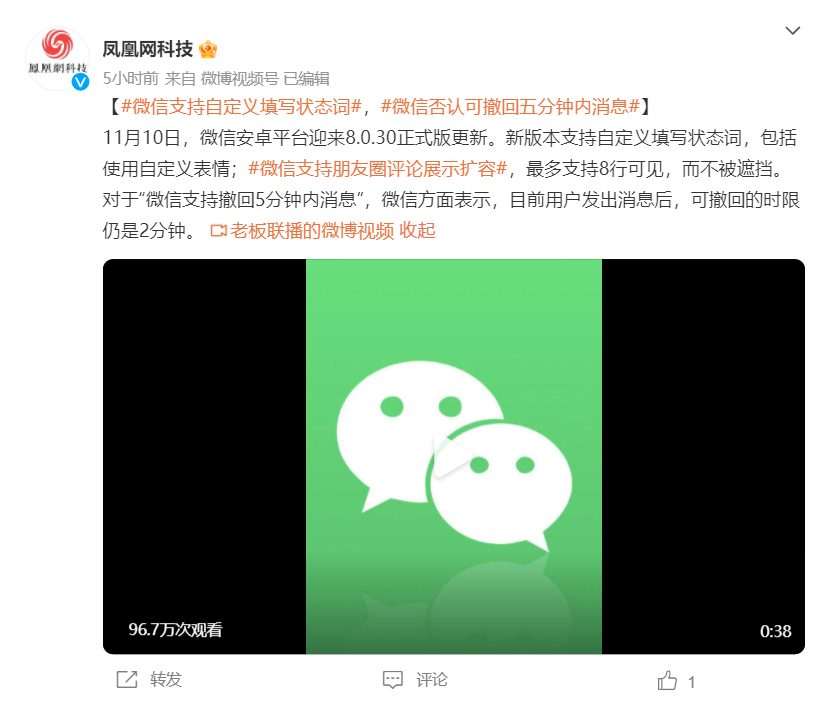Open hashtag #微信支持自定义填写状态词#
Image resolution: width=830 pixels, height=703 pixels.
pyautogui.click(x=241, y=107)
